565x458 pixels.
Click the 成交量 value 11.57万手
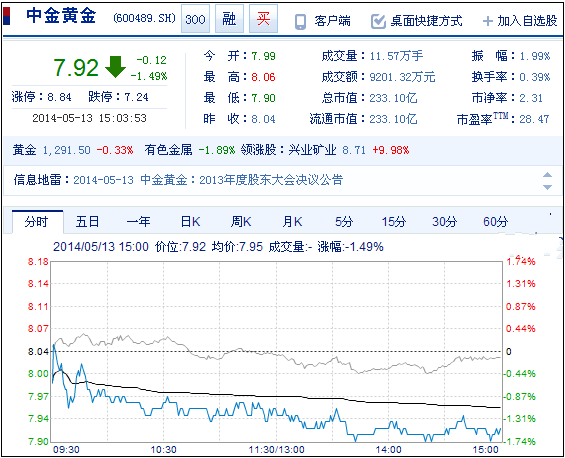[396, 56]
